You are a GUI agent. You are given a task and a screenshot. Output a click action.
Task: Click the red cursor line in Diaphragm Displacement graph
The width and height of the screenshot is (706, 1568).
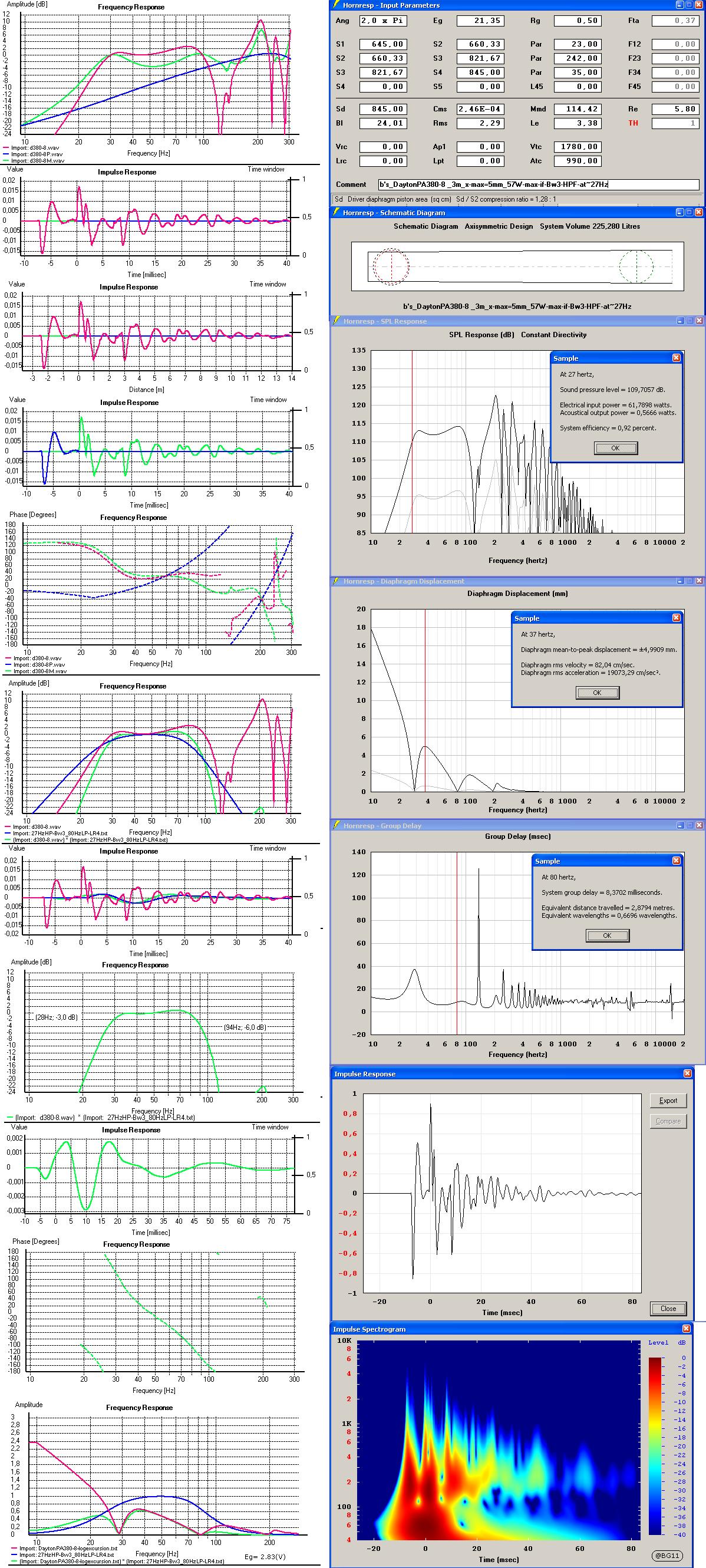(x=425, y=700)
